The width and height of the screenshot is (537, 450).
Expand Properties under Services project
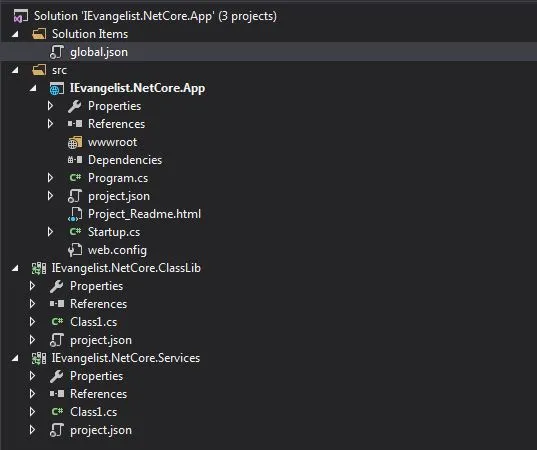click(33, 376)
